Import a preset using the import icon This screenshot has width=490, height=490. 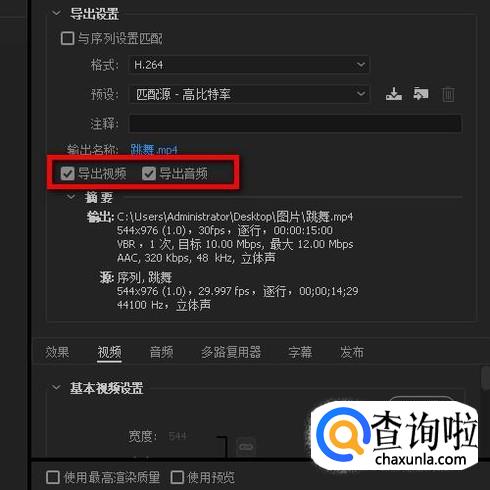(x=421, y=94)
